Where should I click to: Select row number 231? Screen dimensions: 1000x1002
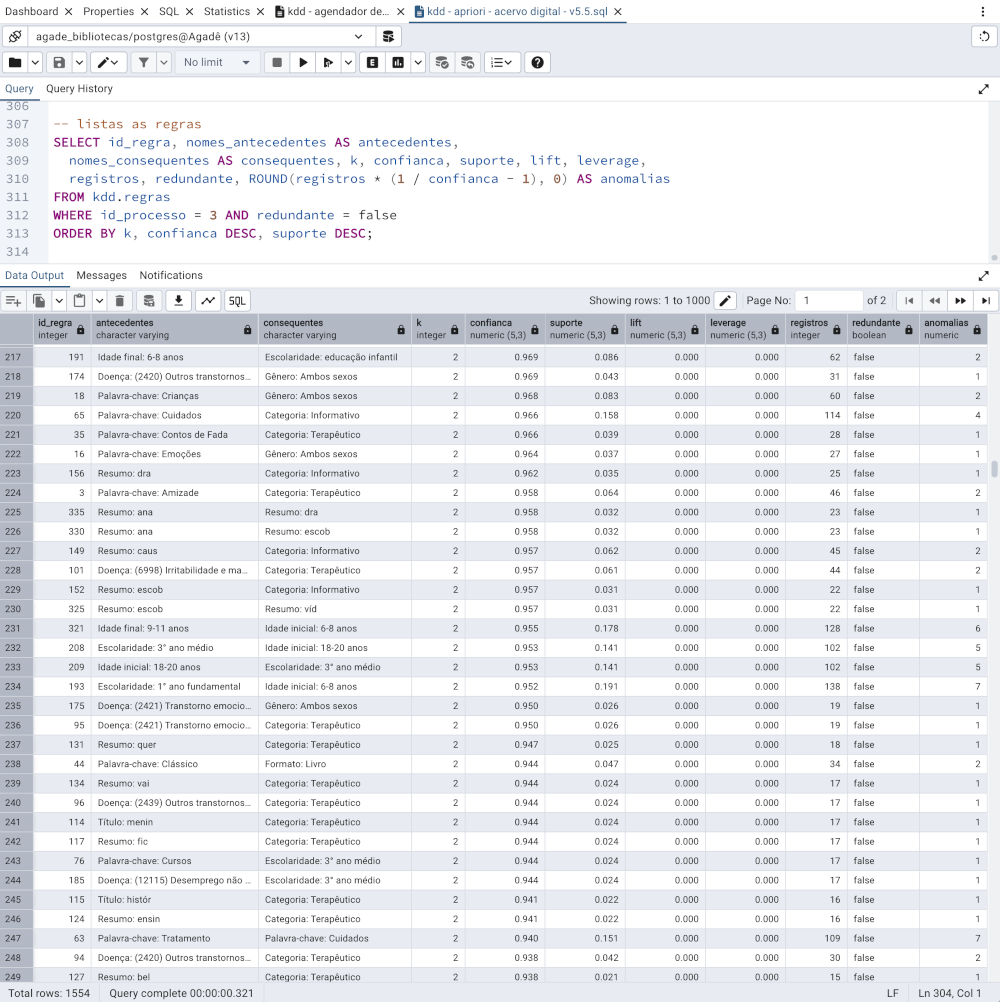(15, 629)
